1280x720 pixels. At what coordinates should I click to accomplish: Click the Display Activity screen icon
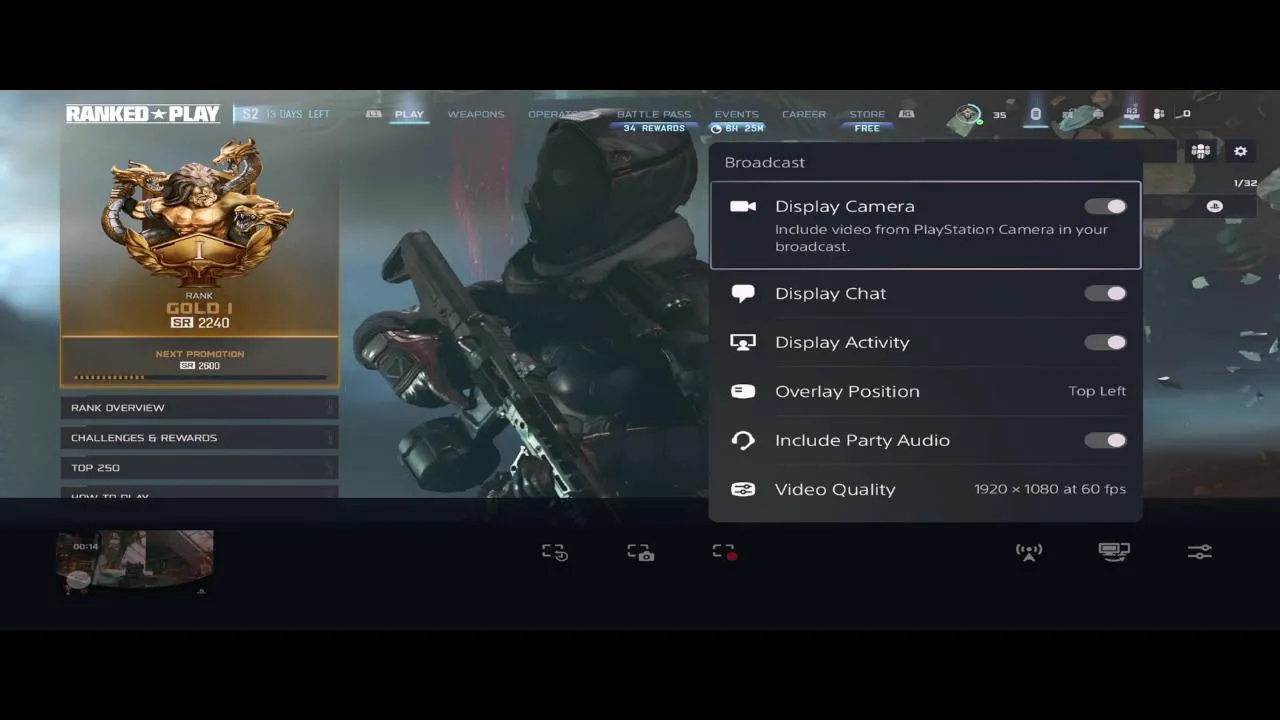(743, 342)
